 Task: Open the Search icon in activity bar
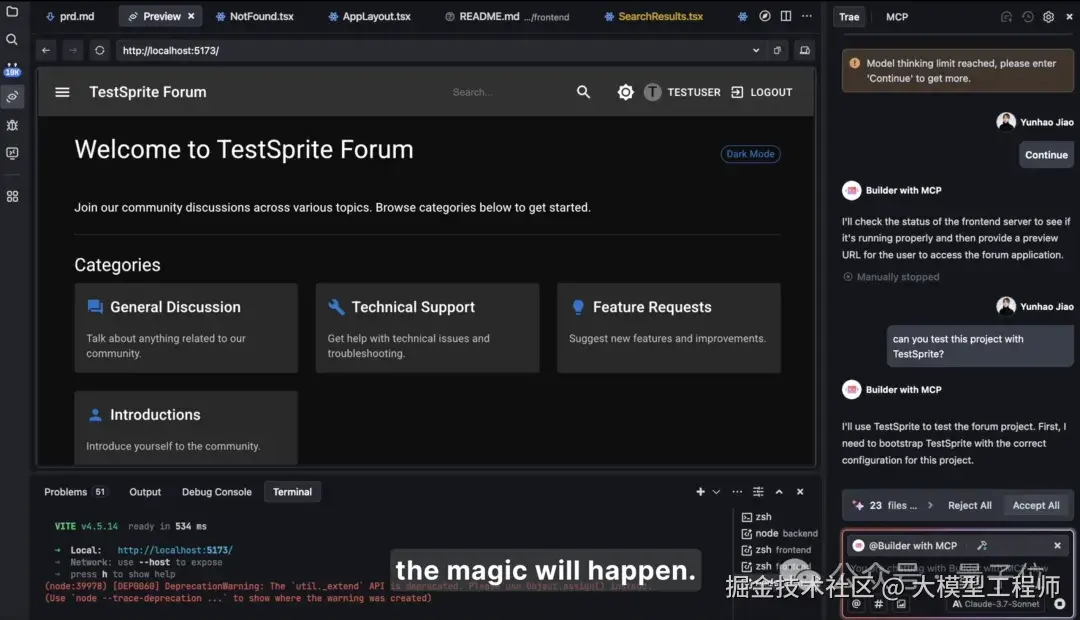(12, 40)
